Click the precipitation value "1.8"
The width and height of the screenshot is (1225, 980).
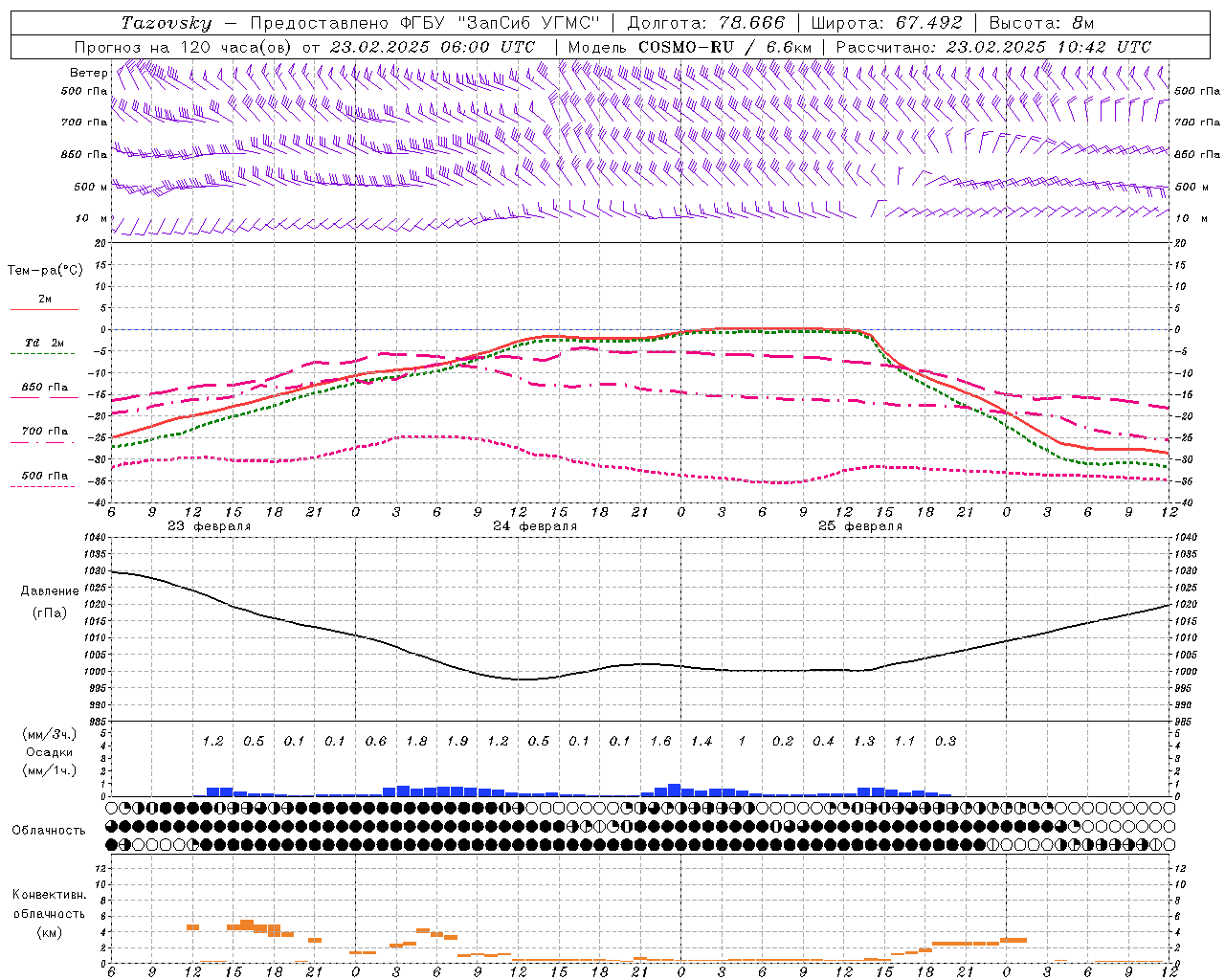tap(416, 742)
